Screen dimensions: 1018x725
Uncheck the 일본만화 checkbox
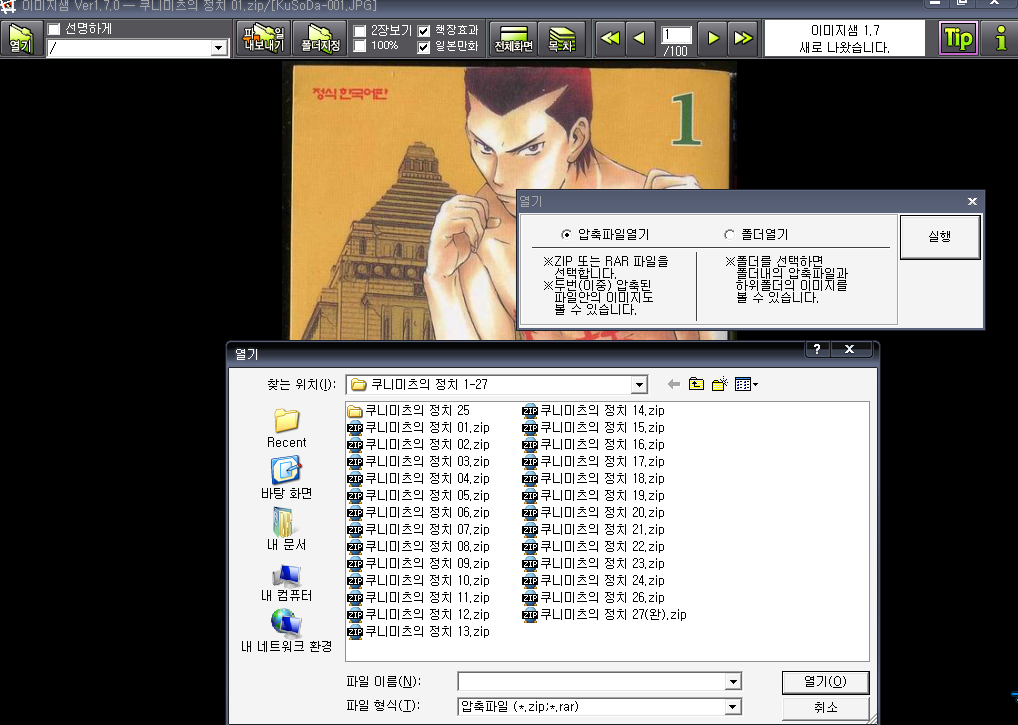[x=423, y=47]
